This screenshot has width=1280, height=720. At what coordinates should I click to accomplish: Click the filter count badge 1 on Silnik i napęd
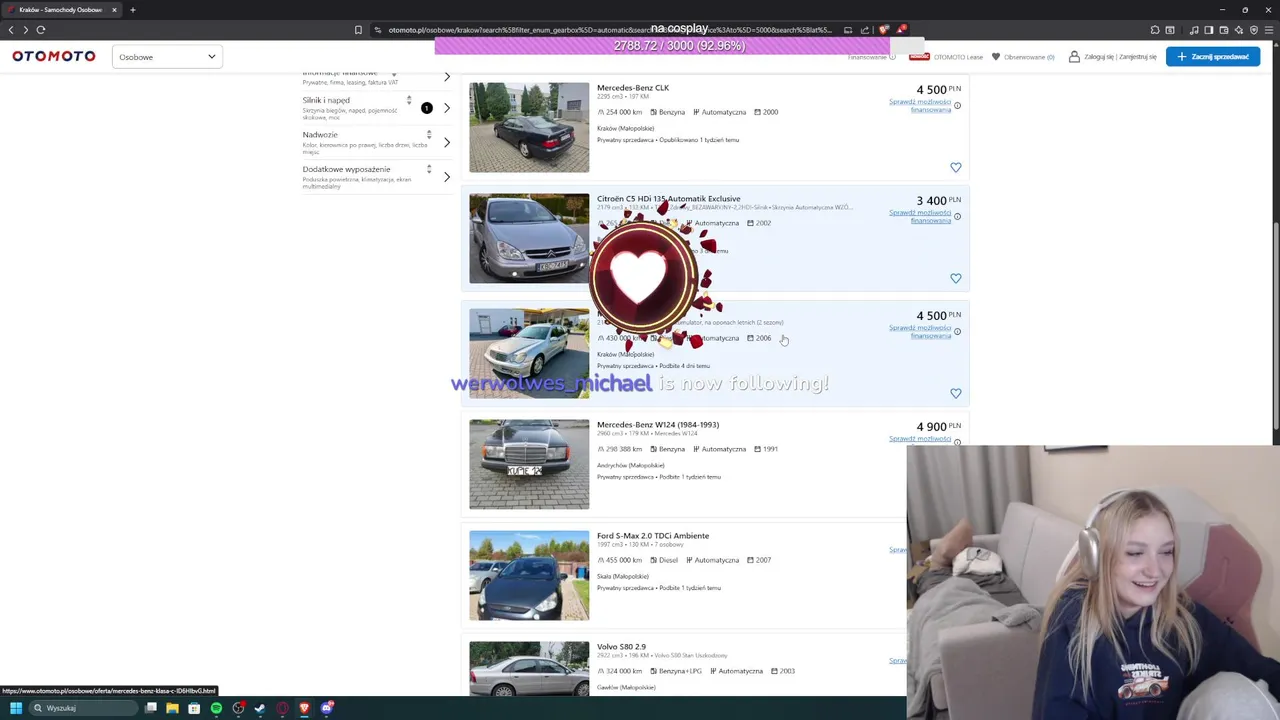tap(427, 108)
